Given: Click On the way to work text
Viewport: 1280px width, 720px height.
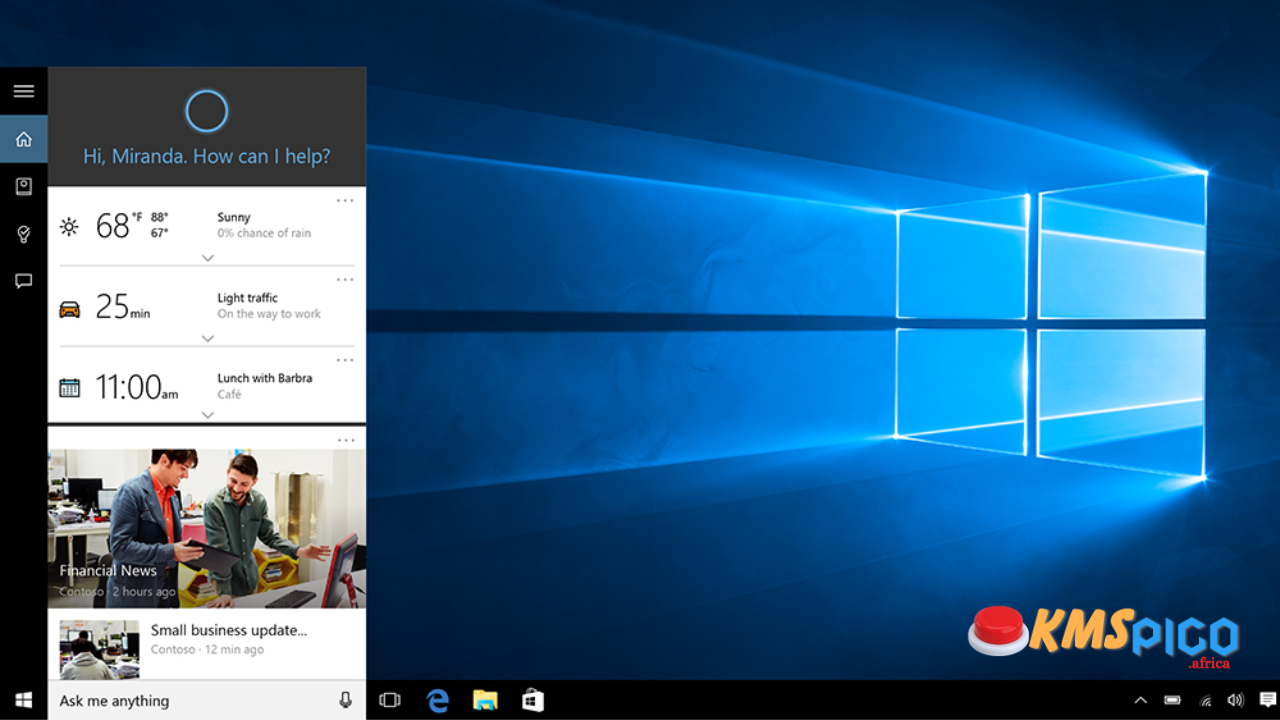Looking at the screenshot, I should [x=269, y=314].
